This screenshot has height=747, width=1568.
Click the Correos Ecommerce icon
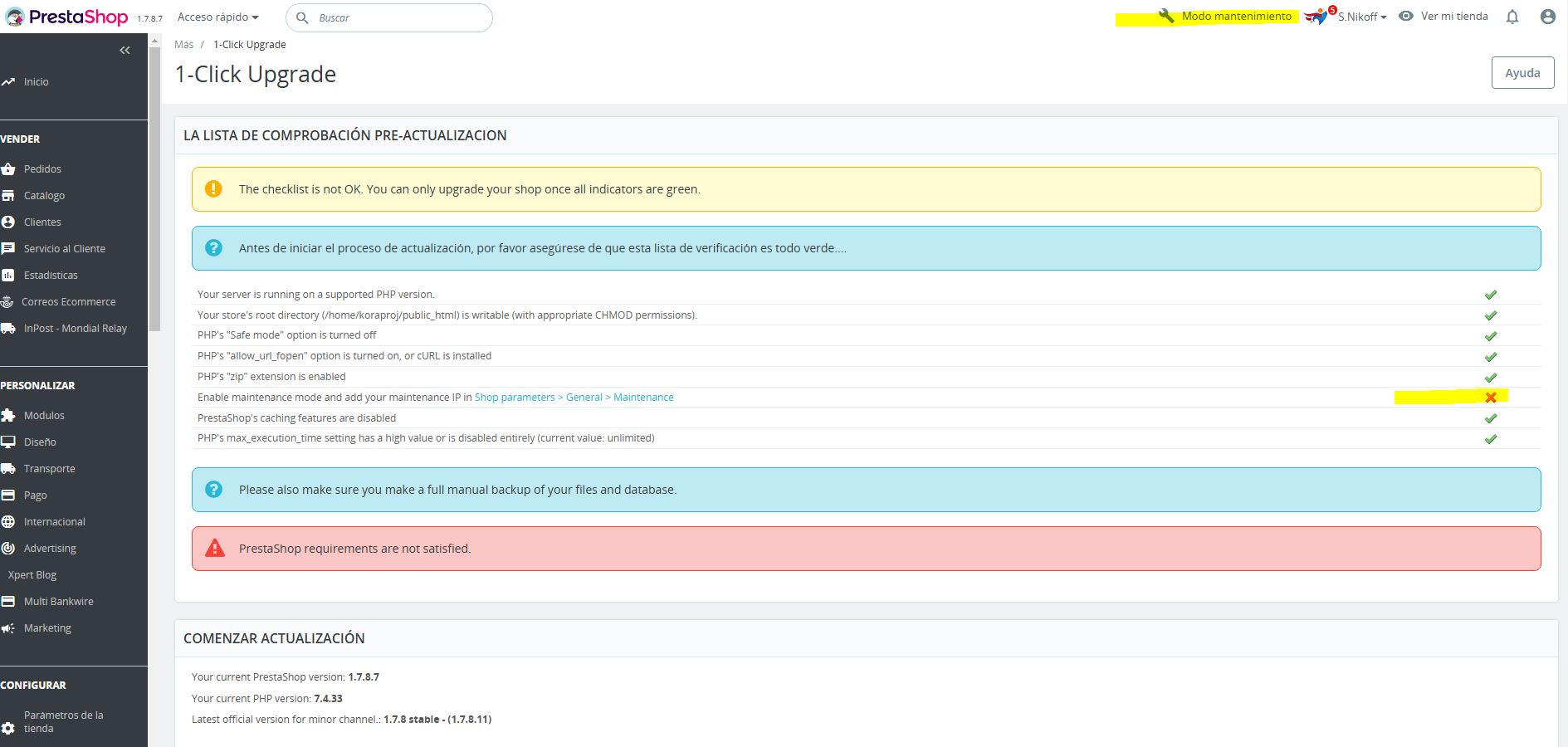[7, 301]
